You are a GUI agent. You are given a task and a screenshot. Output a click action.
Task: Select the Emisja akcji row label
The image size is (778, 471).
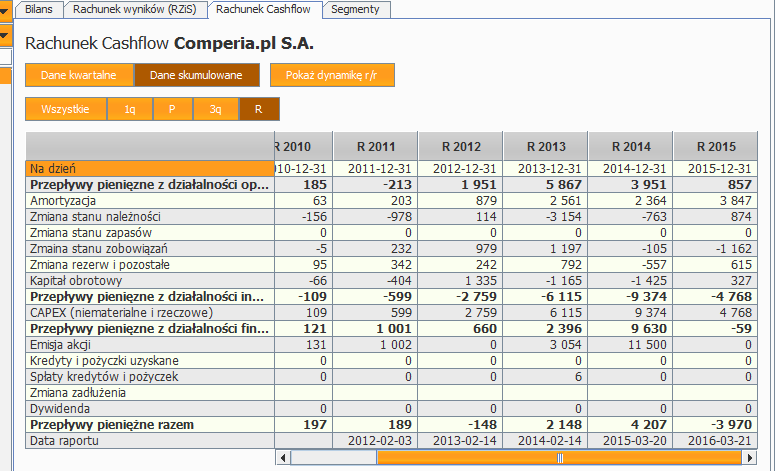pyautogui.click(x=150, y=344)
